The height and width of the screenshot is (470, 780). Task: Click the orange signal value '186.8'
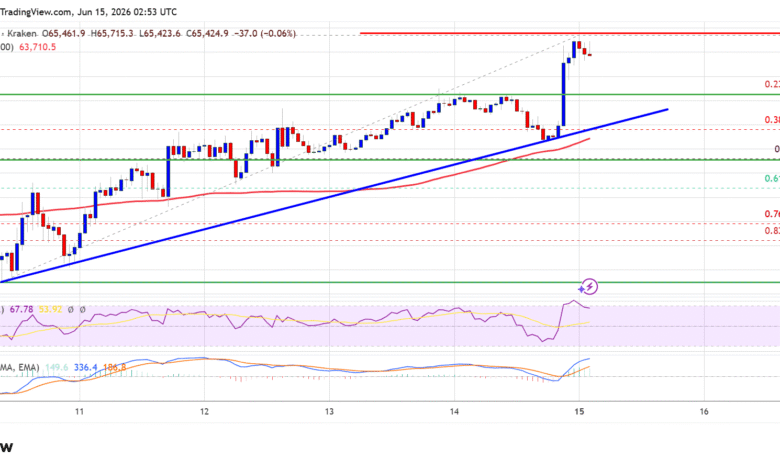click(114, 368)
